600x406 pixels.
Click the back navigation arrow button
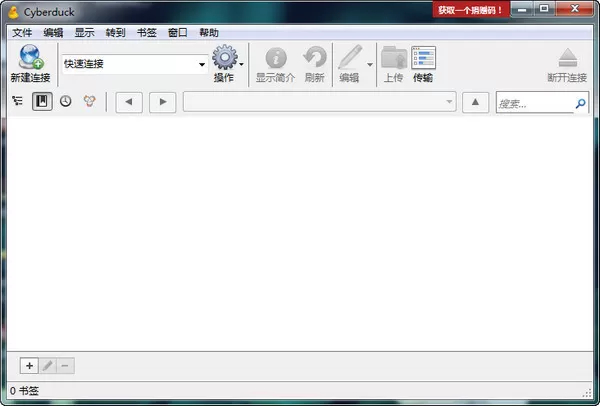coord(130,102)
